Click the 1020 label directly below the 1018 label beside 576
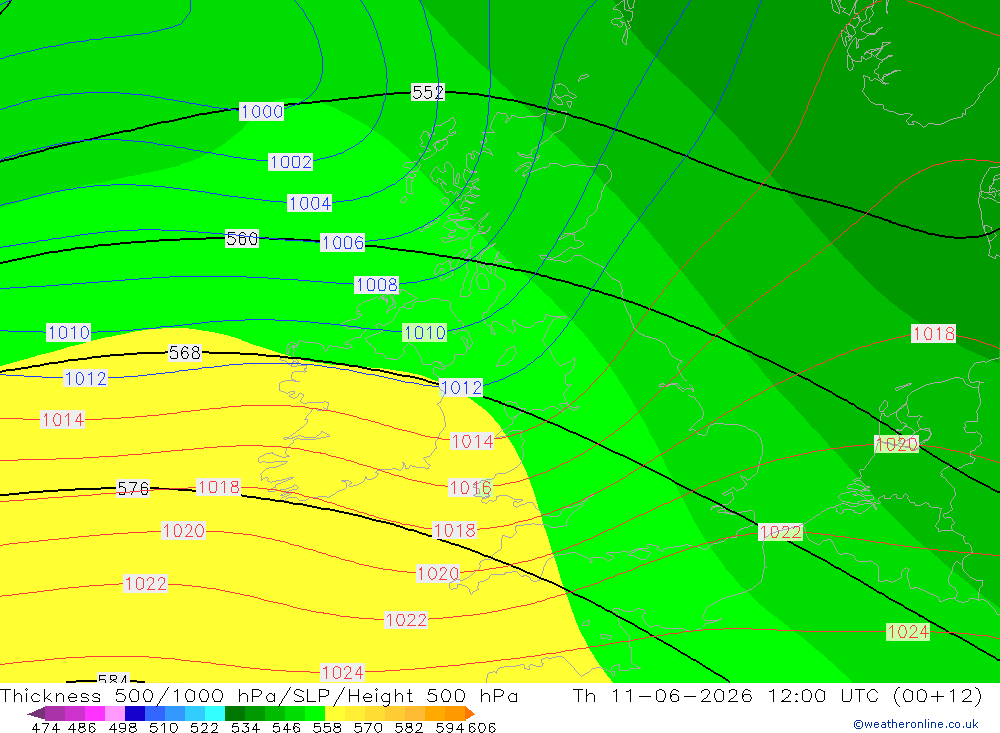The image size is (1000, 733). (184, 531)
